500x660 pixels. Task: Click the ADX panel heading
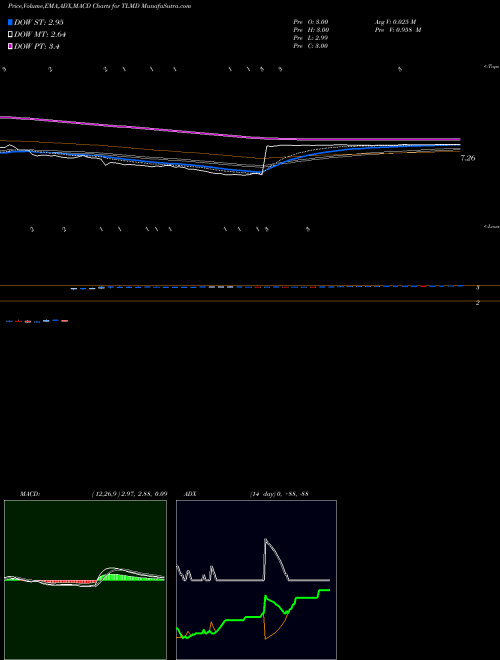point(190,494)
